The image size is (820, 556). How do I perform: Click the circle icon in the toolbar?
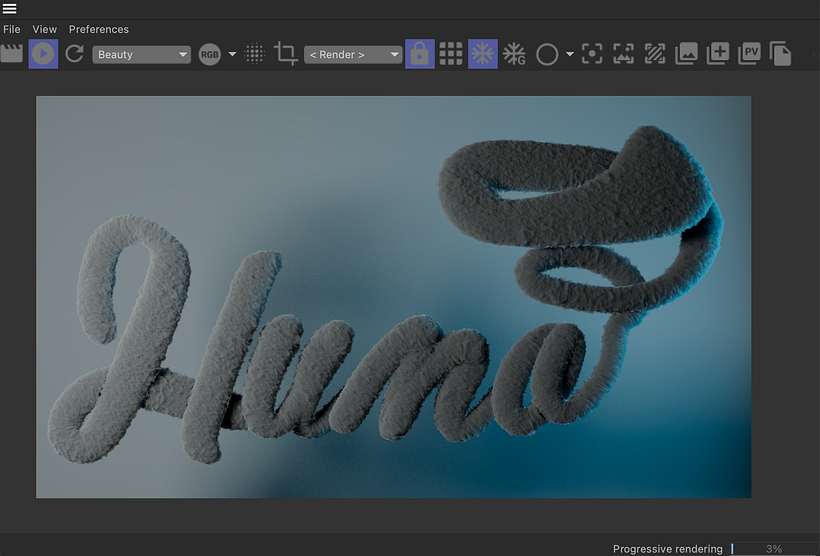point(547,54)
